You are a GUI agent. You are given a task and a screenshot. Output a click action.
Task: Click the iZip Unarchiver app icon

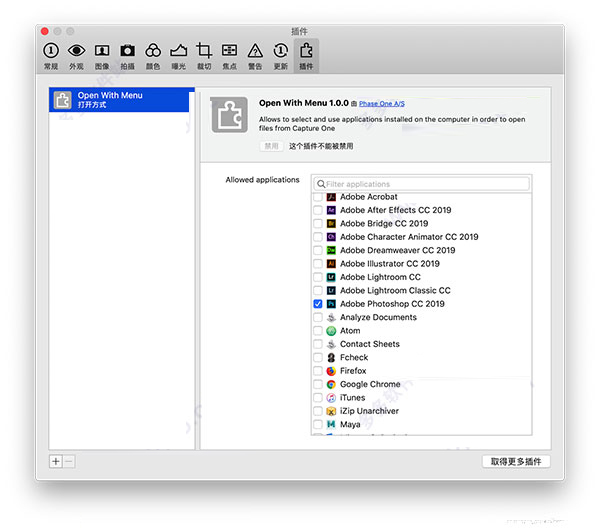331,411
